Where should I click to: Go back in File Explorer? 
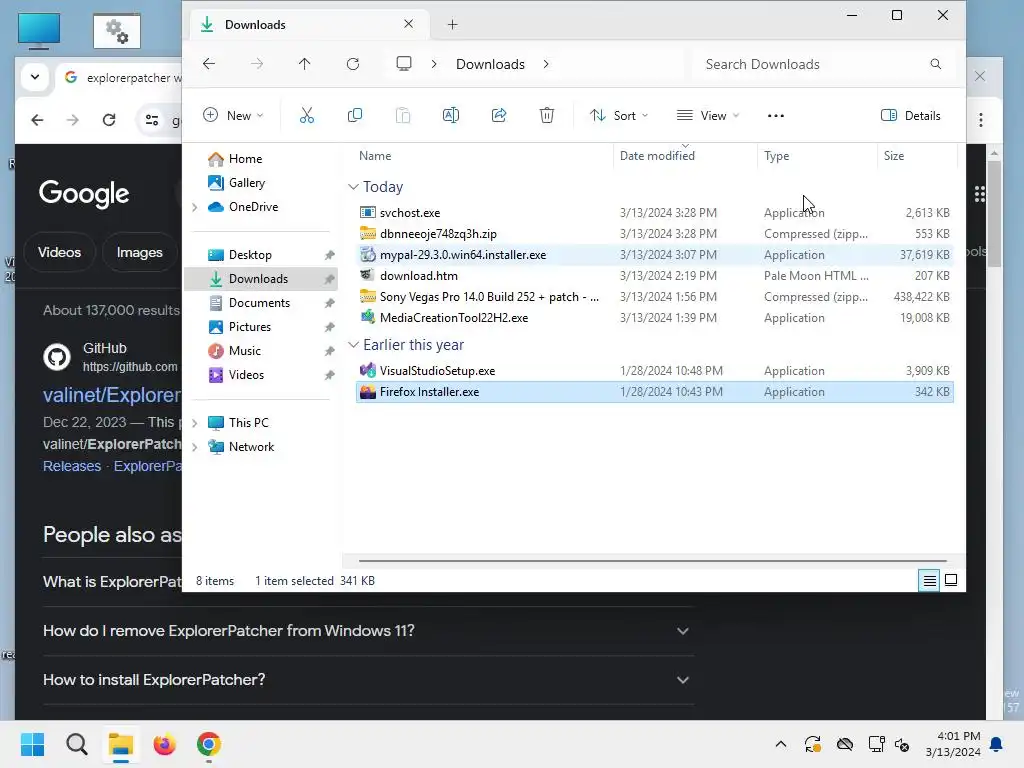coord(209,63)
